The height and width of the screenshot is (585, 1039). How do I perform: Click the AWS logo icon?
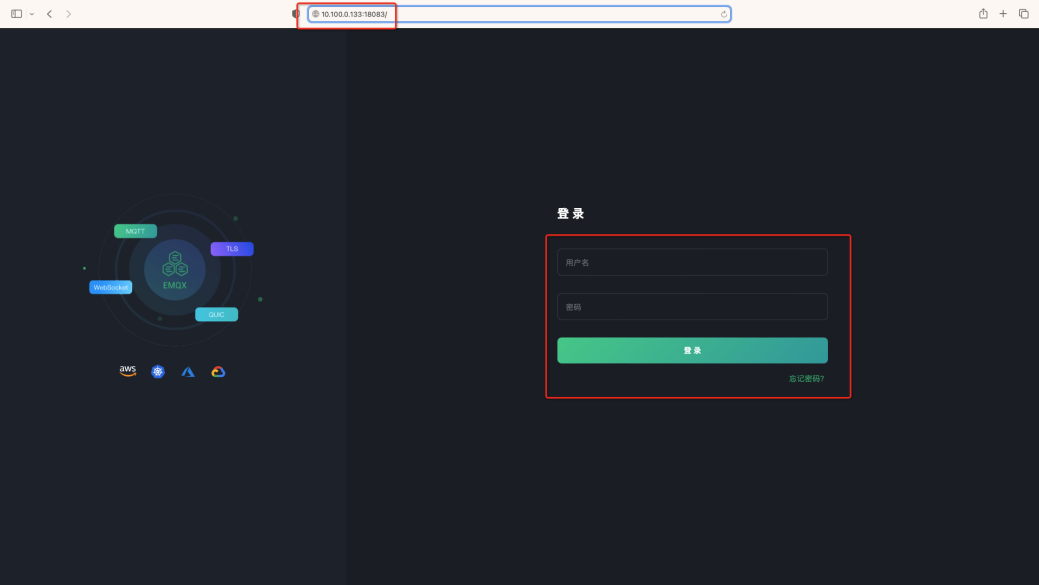(x=128, y=371)
